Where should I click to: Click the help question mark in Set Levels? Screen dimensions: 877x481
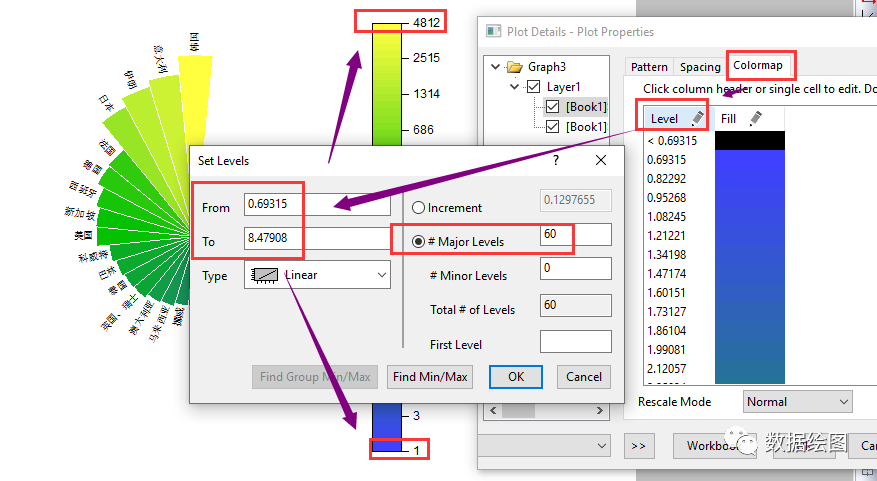coord(555,161)
